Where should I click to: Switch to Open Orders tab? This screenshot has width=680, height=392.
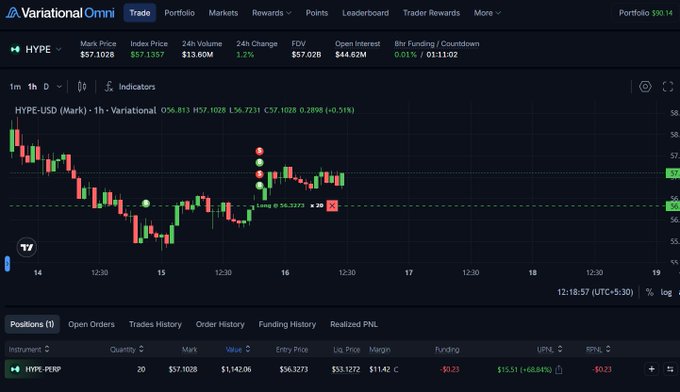(x=92, y=324)
